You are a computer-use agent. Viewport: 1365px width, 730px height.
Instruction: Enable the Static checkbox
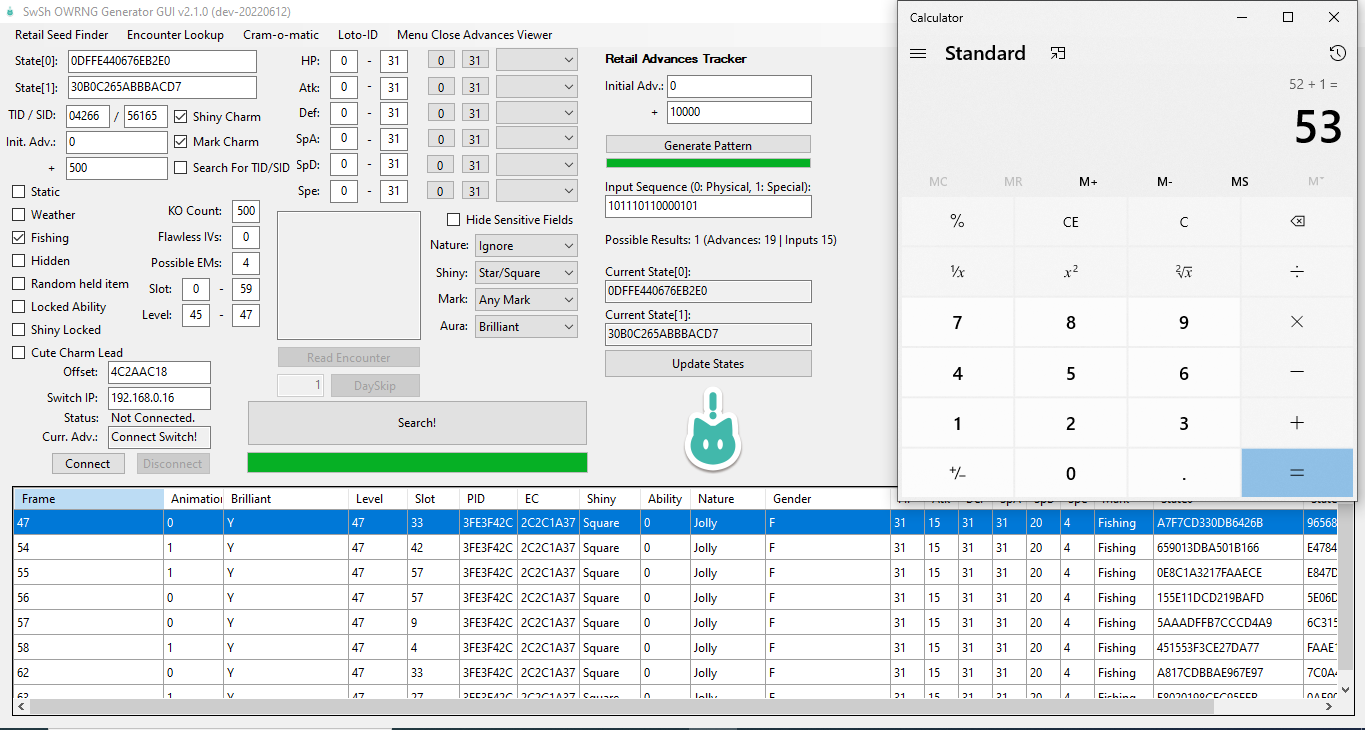[x=19, y=192]
